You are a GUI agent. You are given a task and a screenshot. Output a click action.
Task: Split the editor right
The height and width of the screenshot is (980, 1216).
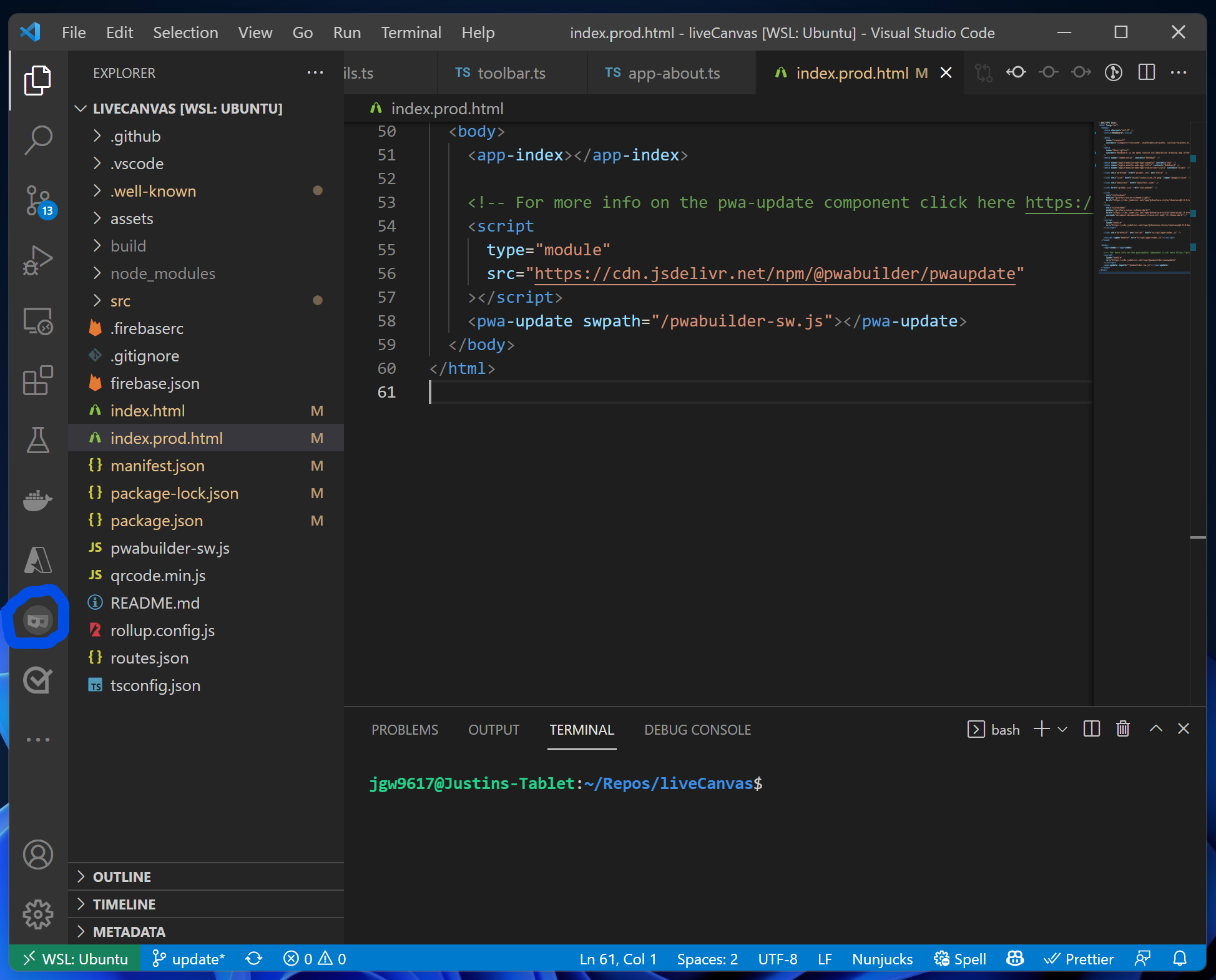pyautogui.click(x=1147, y=72)
